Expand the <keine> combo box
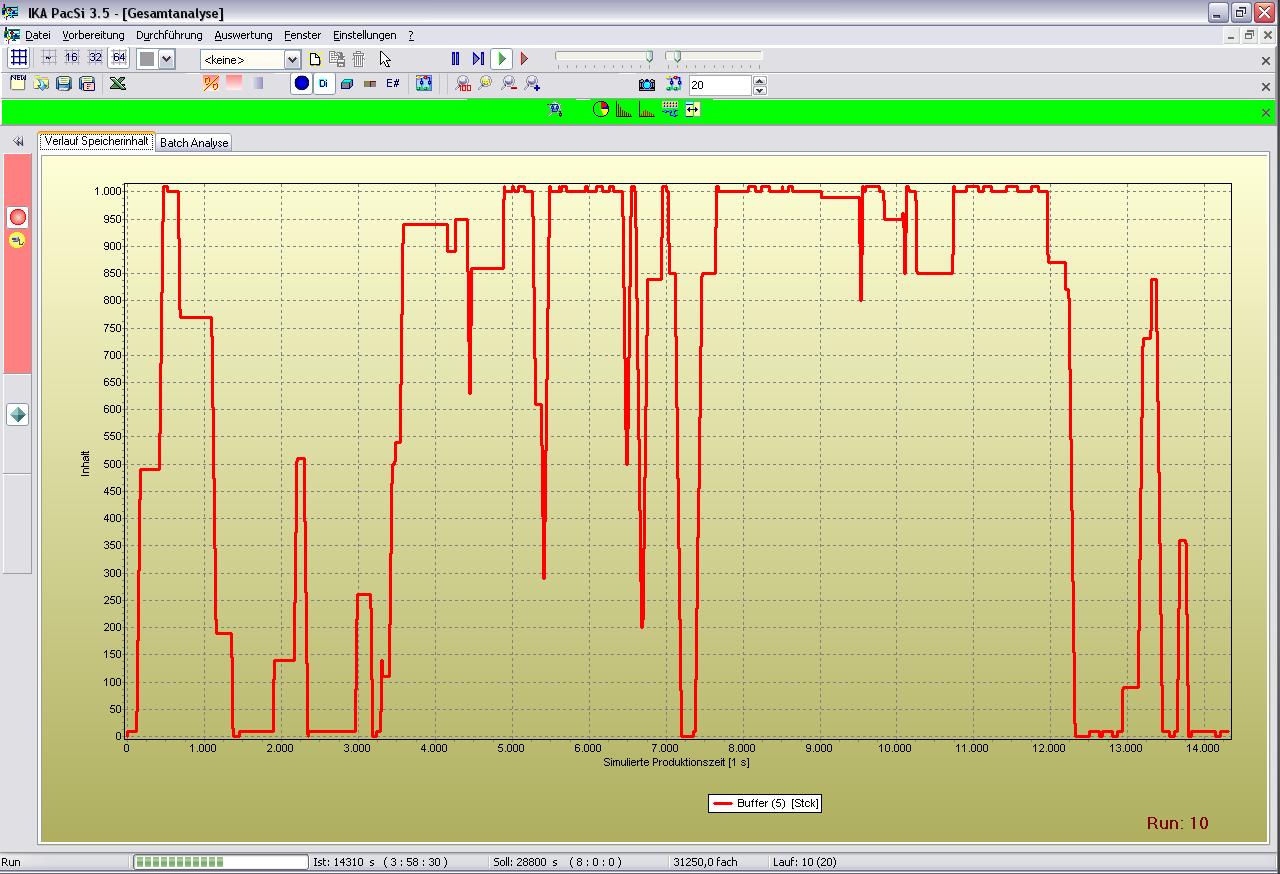 [292, 60]
